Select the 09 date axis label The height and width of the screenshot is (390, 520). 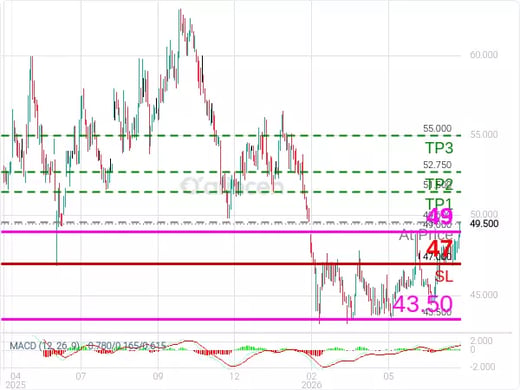coord(158,377)
